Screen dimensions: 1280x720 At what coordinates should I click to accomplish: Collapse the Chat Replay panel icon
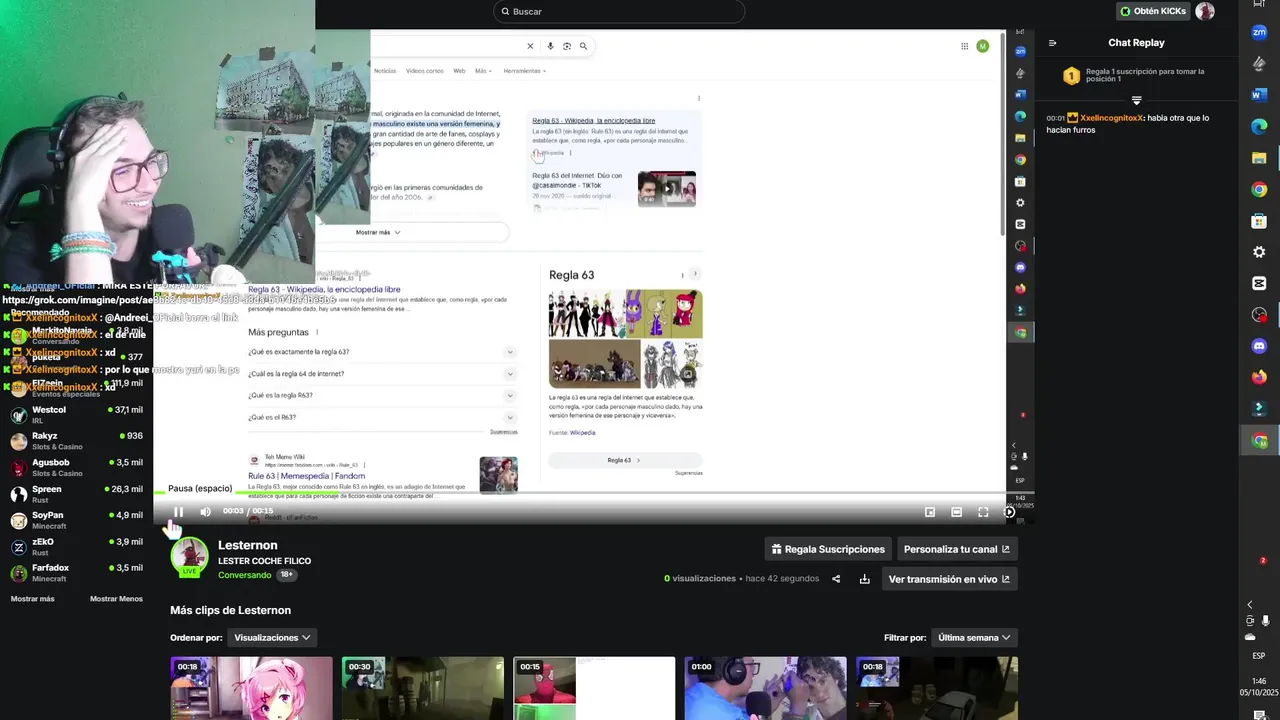click(x=1052, y=43)
